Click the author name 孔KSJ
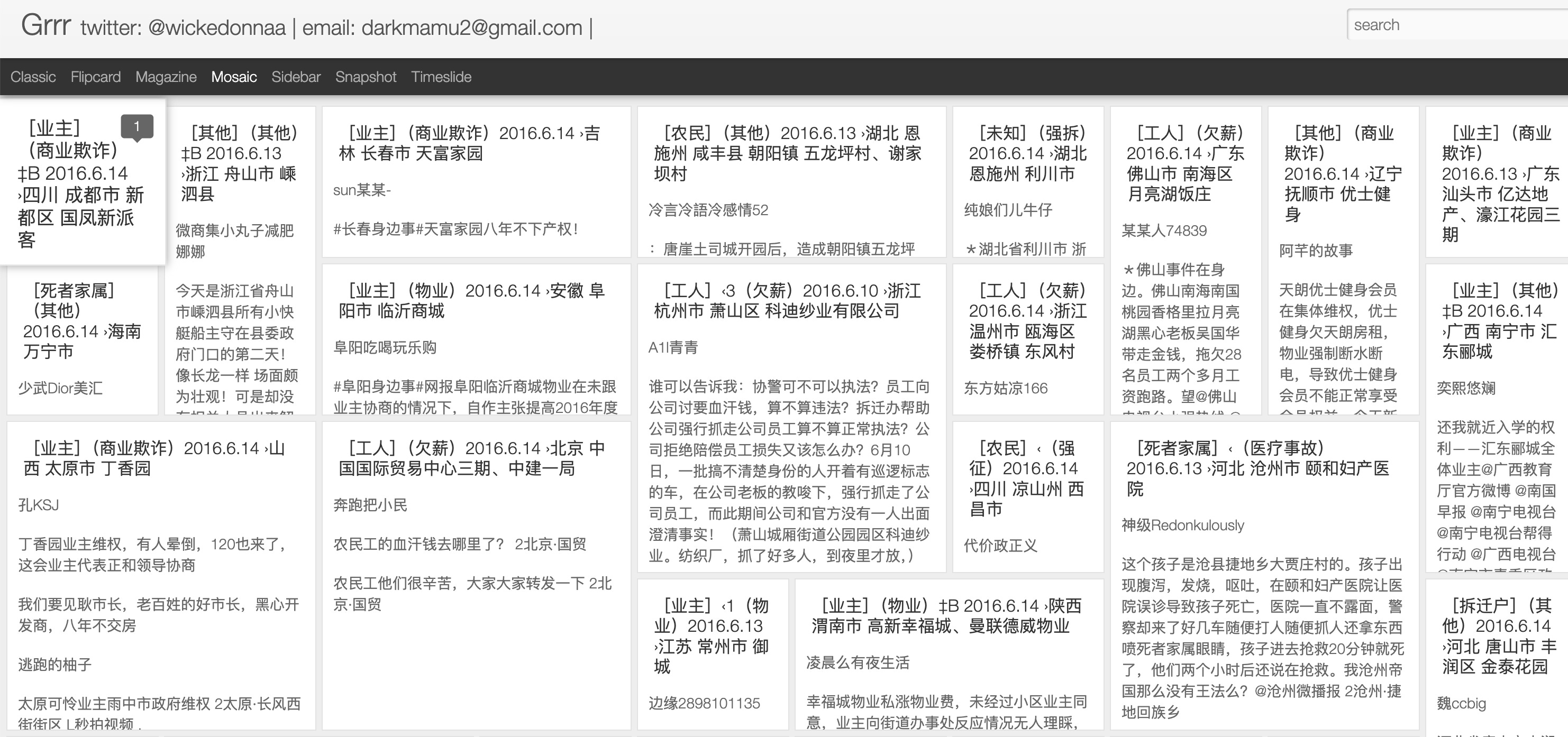 (38, 505)
